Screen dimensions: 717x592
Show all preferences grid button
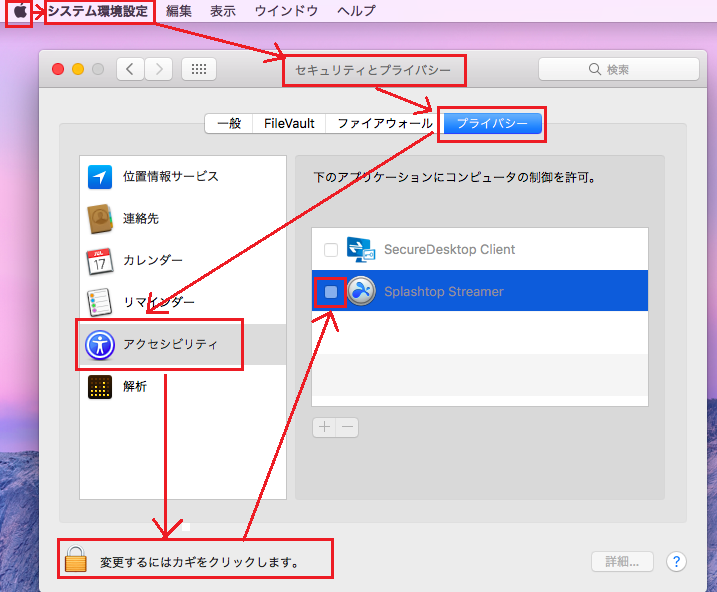coord(199,69)
